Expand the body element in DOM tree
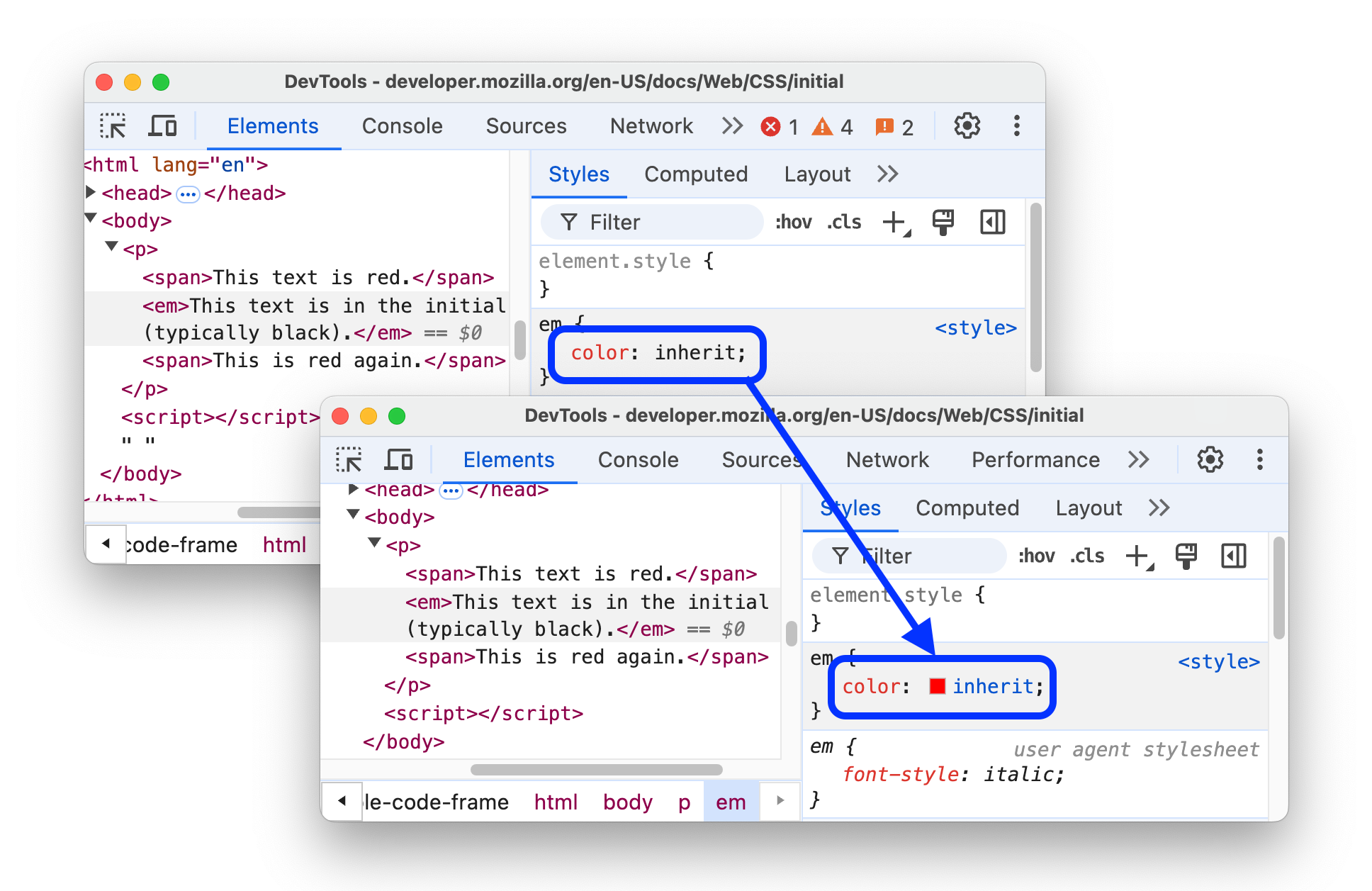This screenshot has height=891, width=1372. click(89, 218)
